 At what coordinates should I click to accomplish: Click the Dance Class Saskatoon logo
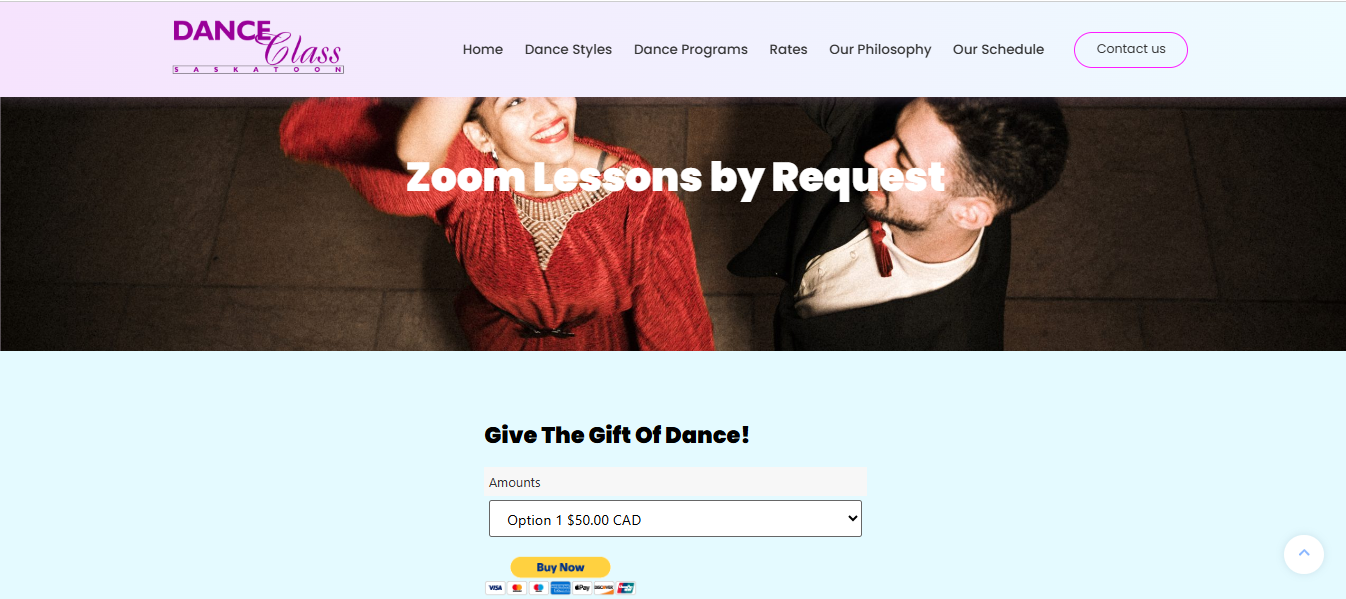coord(258,46)
